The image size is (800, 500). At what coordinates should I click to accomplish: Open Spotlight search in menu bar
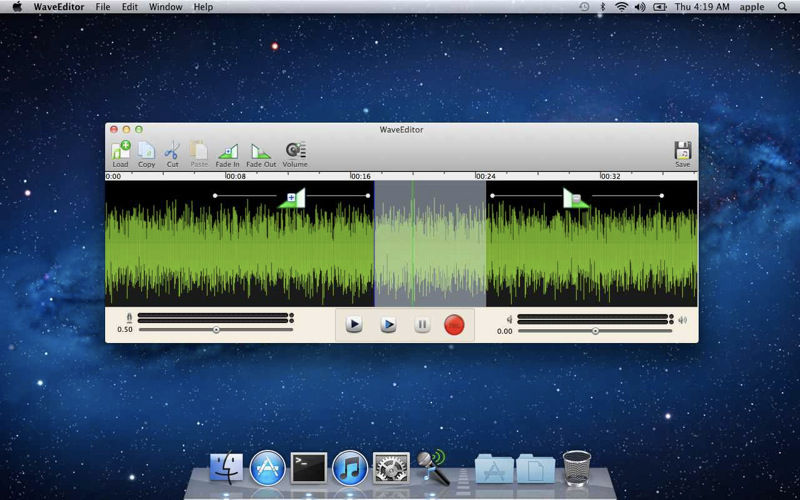point(782,7)
